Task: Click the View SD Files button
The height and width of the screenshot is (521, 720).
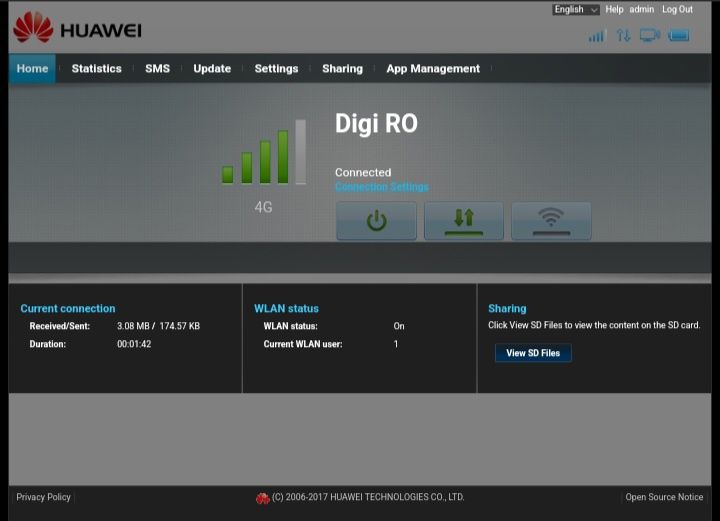Action: coord(533,353)
